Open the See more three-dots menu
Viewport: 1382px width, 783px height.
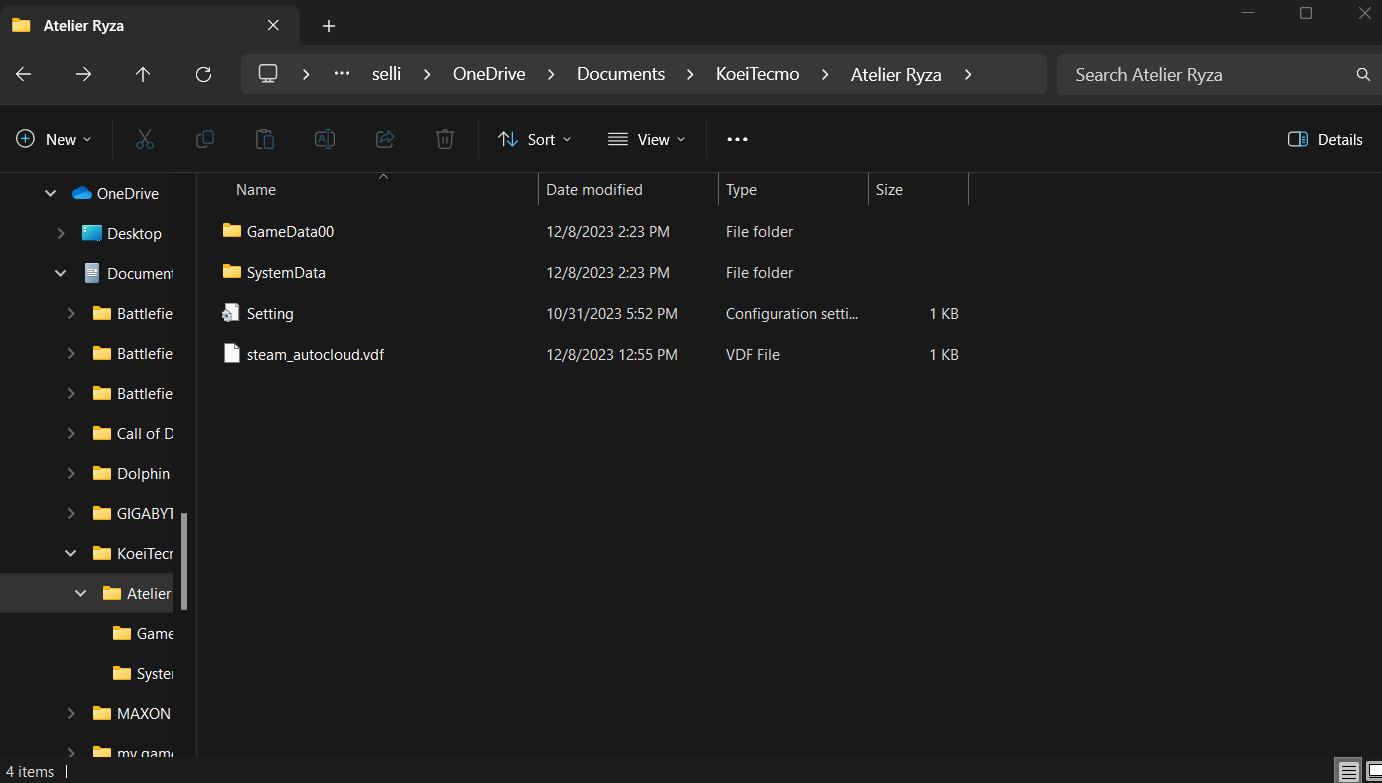click(x=737, y=139)
